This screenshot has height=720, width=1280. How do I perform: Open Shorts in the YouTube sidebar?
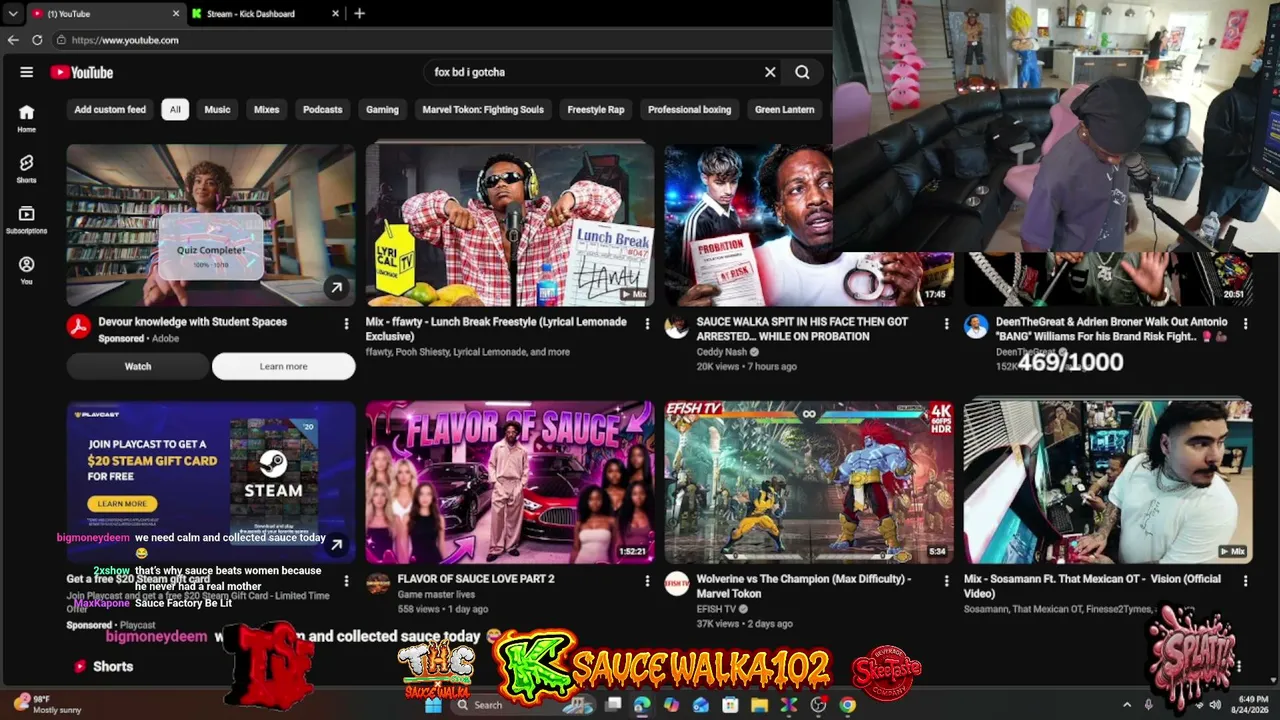pos(26,169)
